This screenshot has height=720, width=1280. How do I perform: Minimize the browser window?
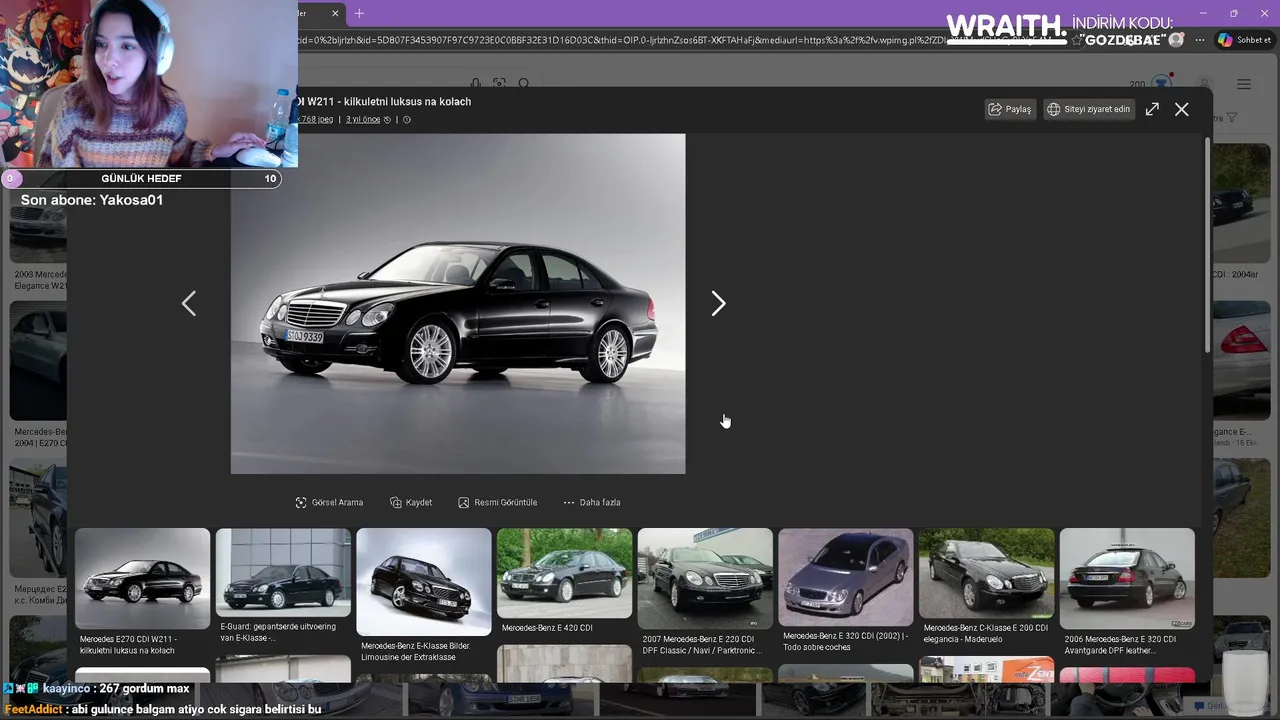[1203, 13]
